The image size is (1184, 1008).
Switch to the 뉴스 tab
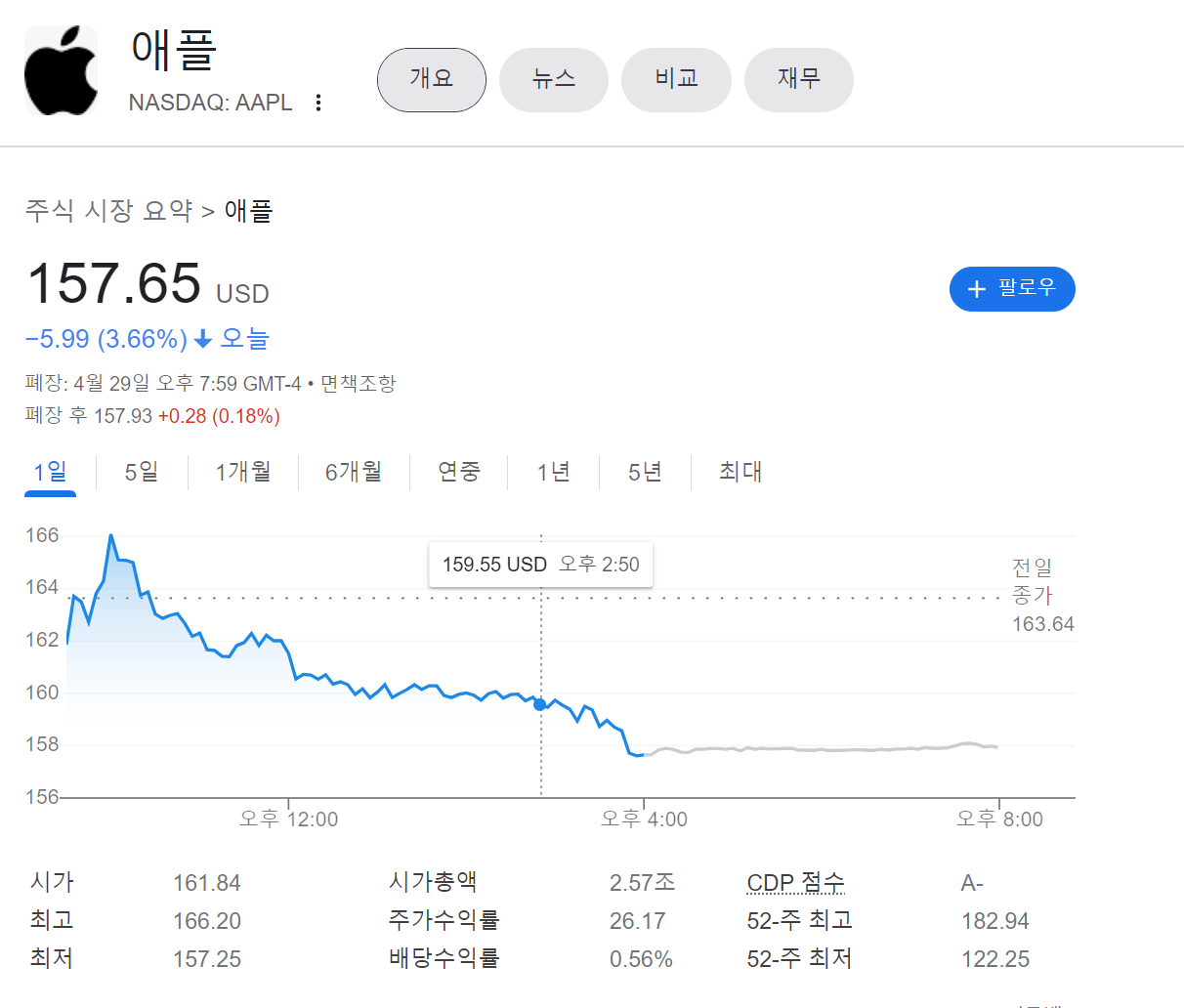[x=554, y=80]
